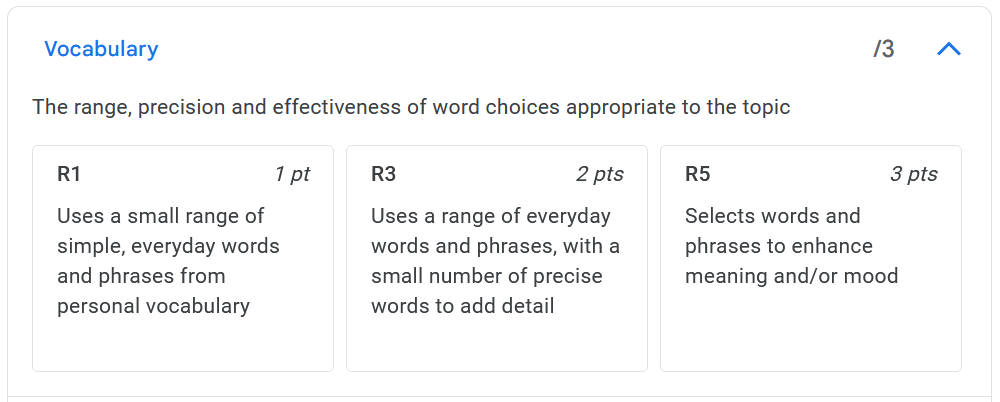Click the word 'topic' in criterion description
Screen dimensions: 1000x402
pyautogui.click(x=764, y=107)
